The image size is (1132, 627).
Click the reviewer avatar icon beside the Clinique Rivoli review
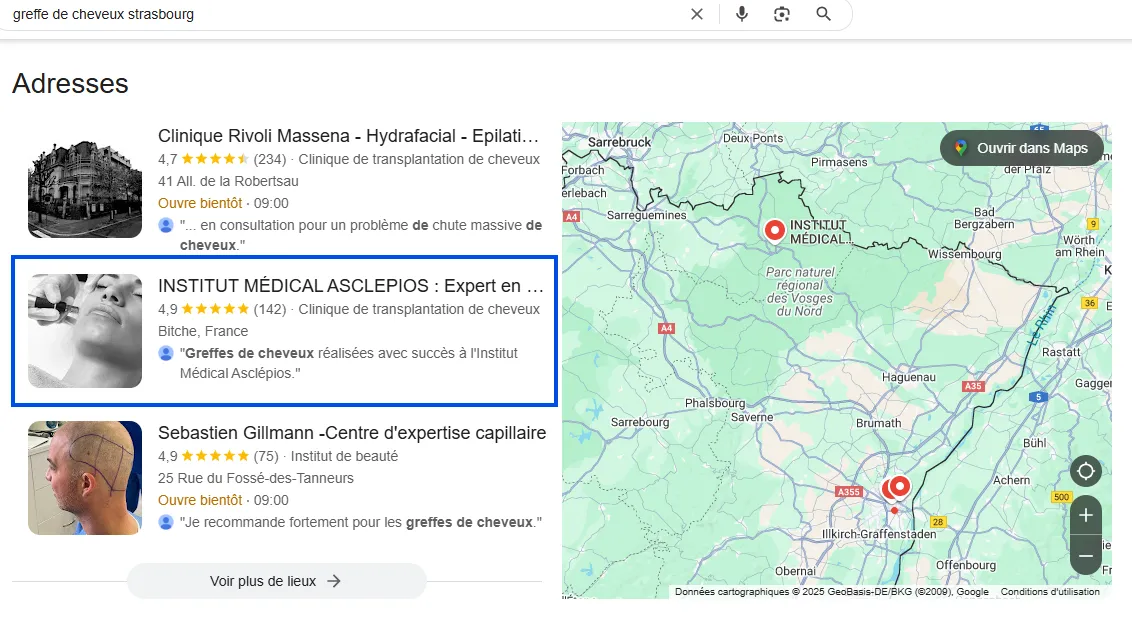pos(166,225)
